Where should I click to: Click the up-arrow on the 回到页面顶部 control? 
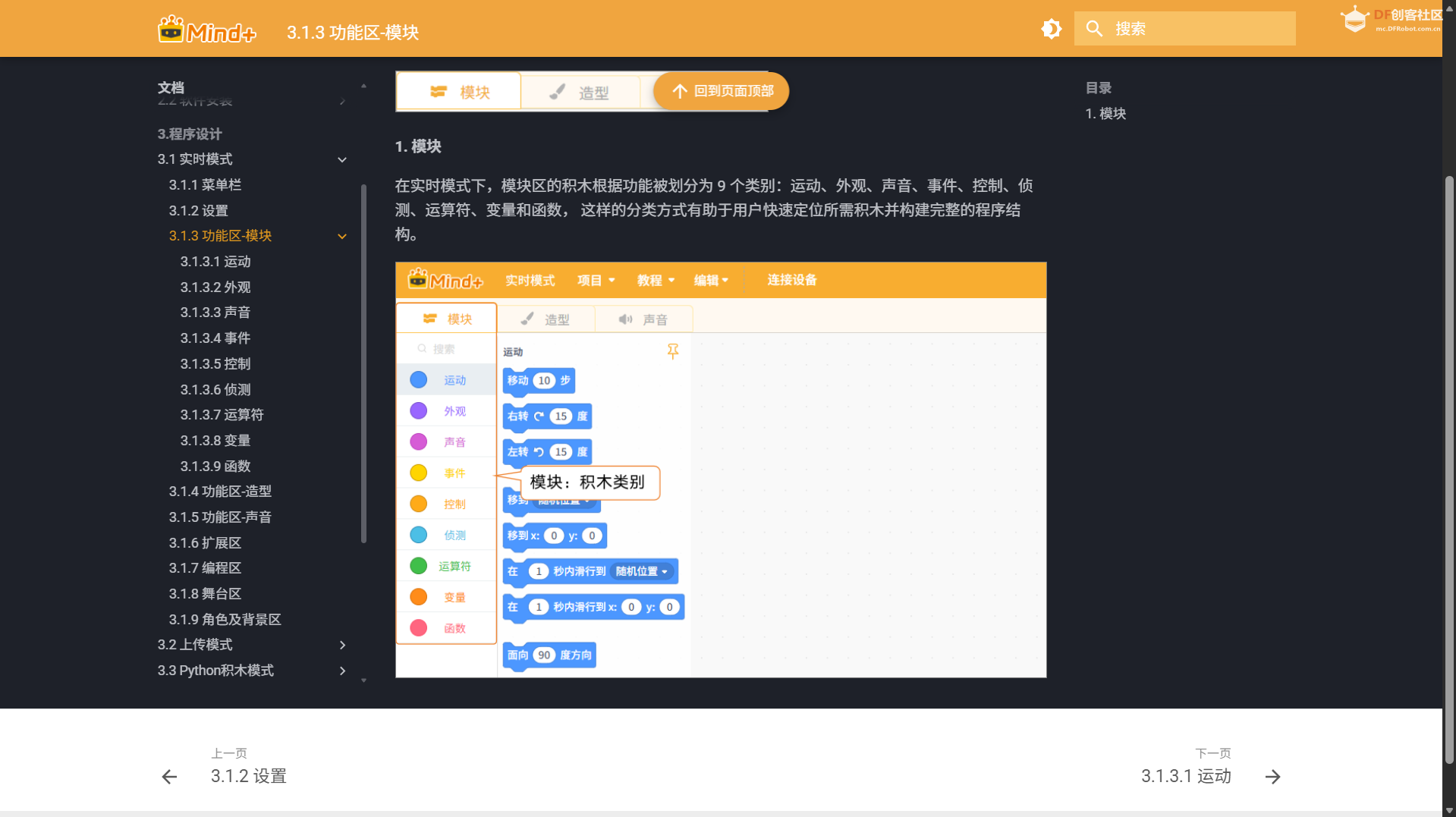(x=679, y=90)
